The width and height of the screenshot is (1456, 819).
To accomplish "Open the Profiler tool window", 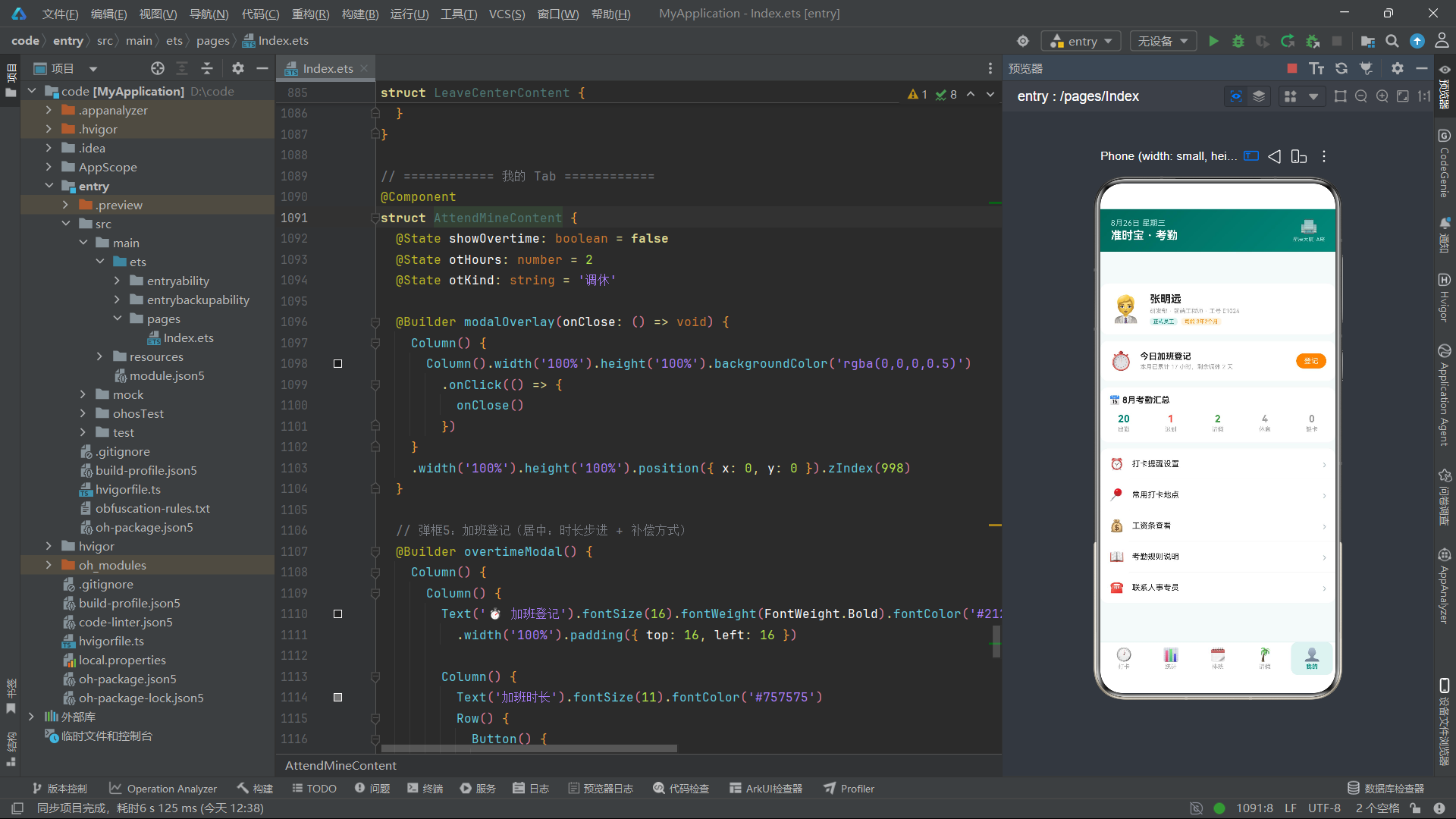I will tap(849, 789).
